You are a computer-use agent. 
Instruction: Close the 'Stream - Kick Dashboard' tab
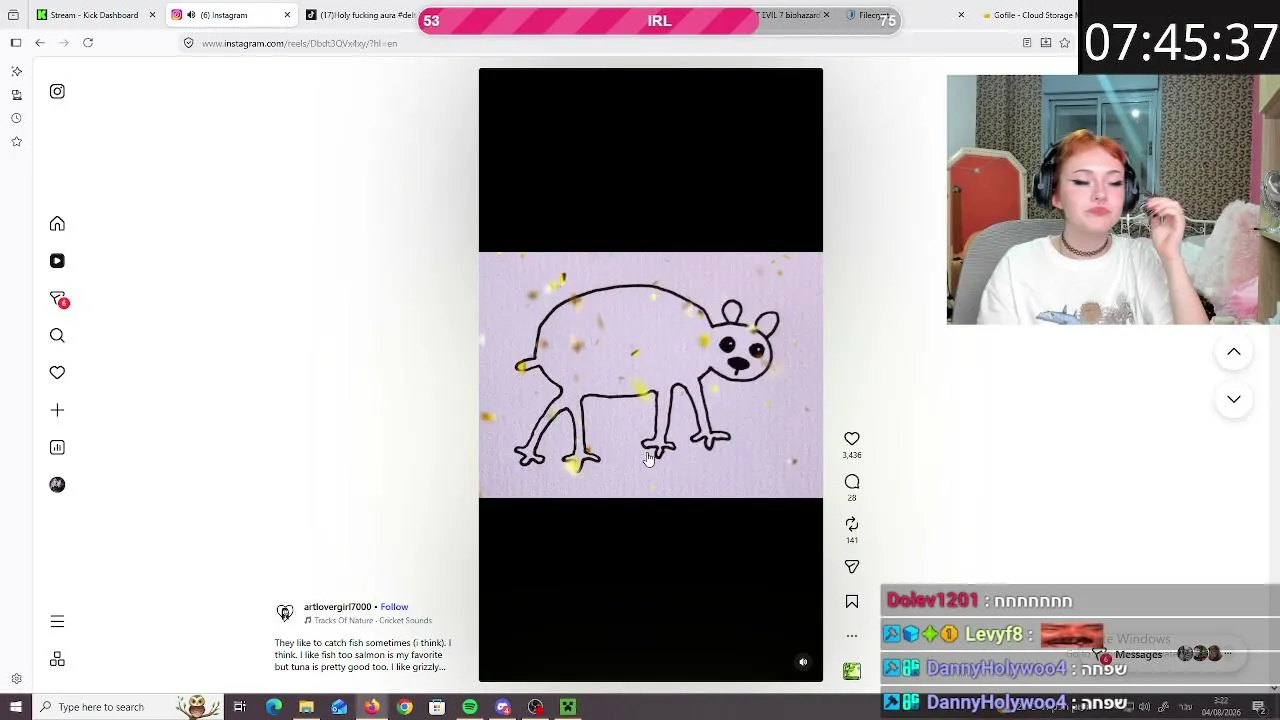click(152, 15)
